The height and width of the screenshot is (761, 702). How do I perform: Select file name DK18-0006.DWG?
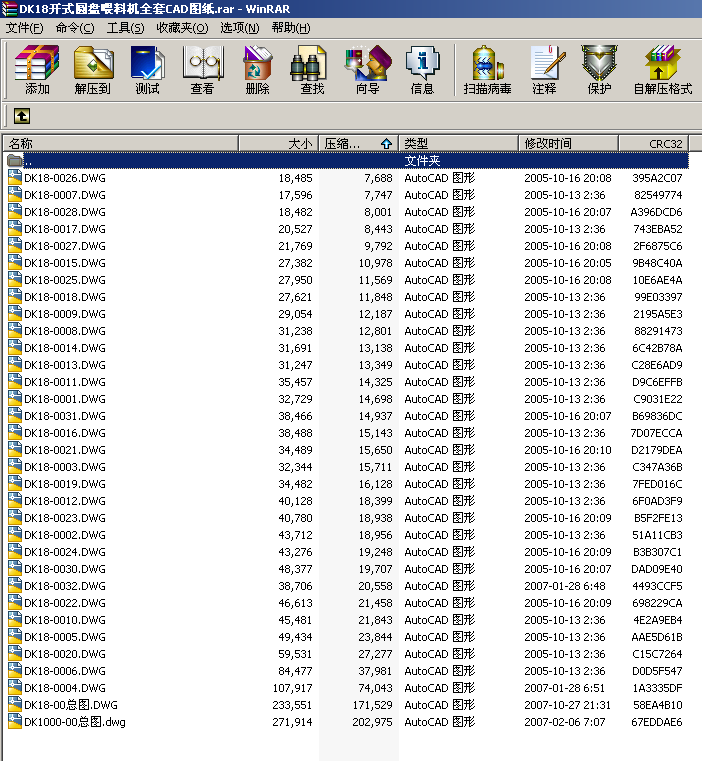65,671
